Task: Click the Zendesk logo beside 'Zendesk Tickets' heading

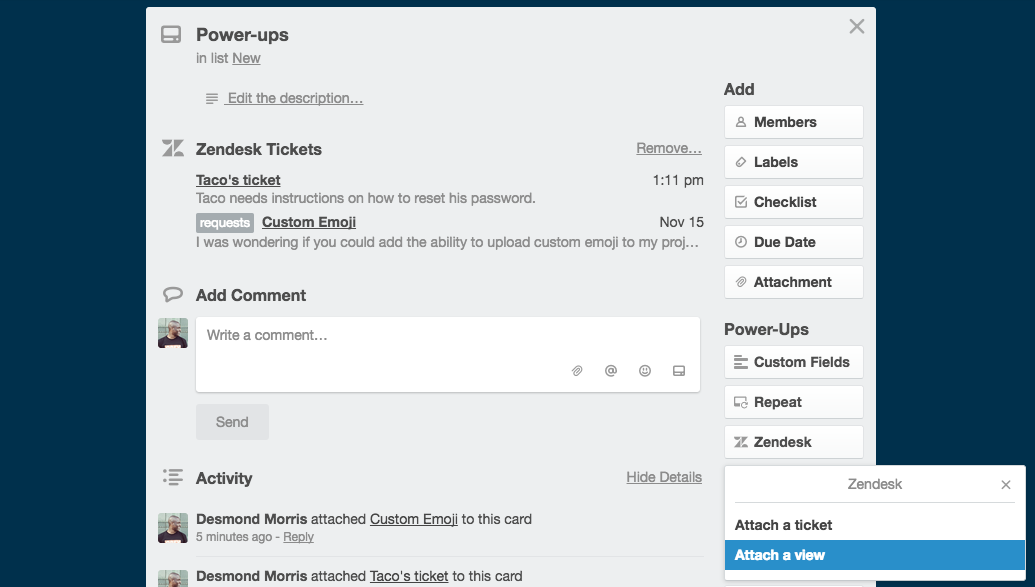Action: click(x=172, y=148)
